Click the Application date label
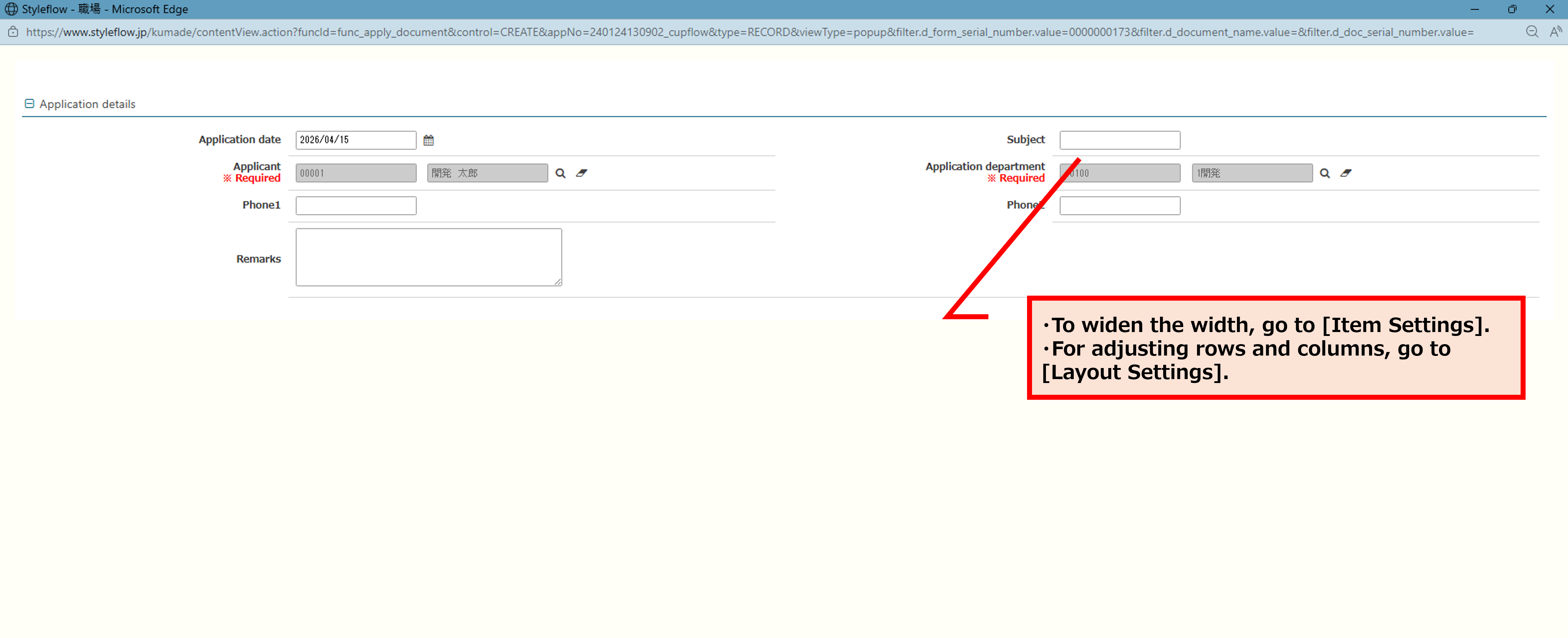This screenshot has width=1568, height=638. tap(239, 139)
